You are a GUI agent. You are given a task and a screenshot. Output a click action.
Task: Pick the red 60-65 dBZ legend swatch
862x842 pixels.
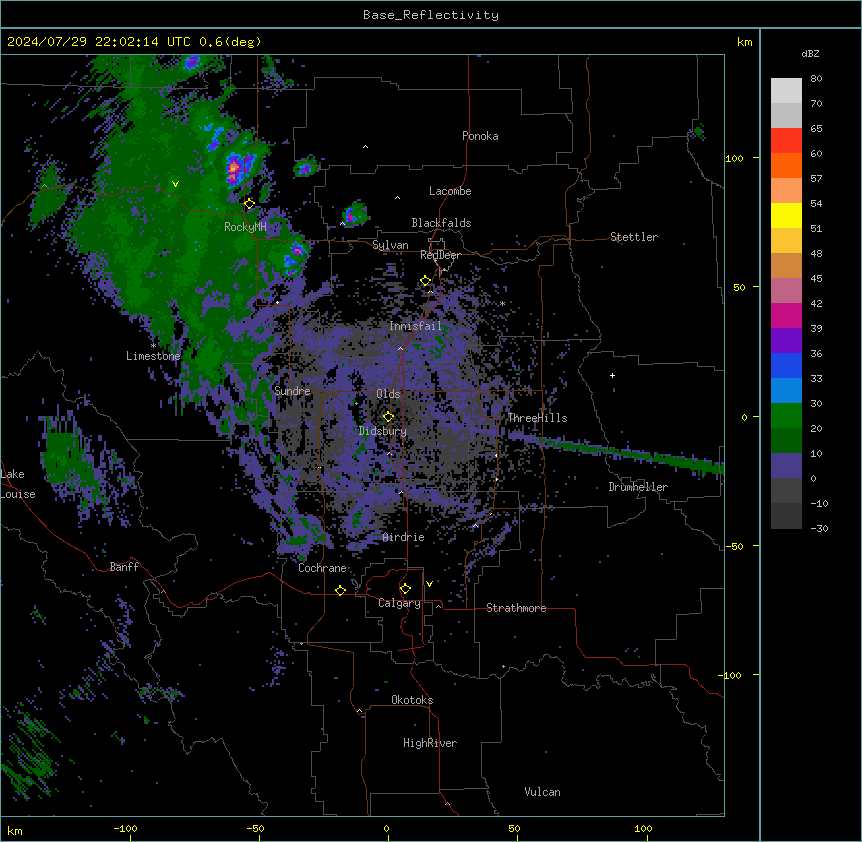(x=786, y=141)
